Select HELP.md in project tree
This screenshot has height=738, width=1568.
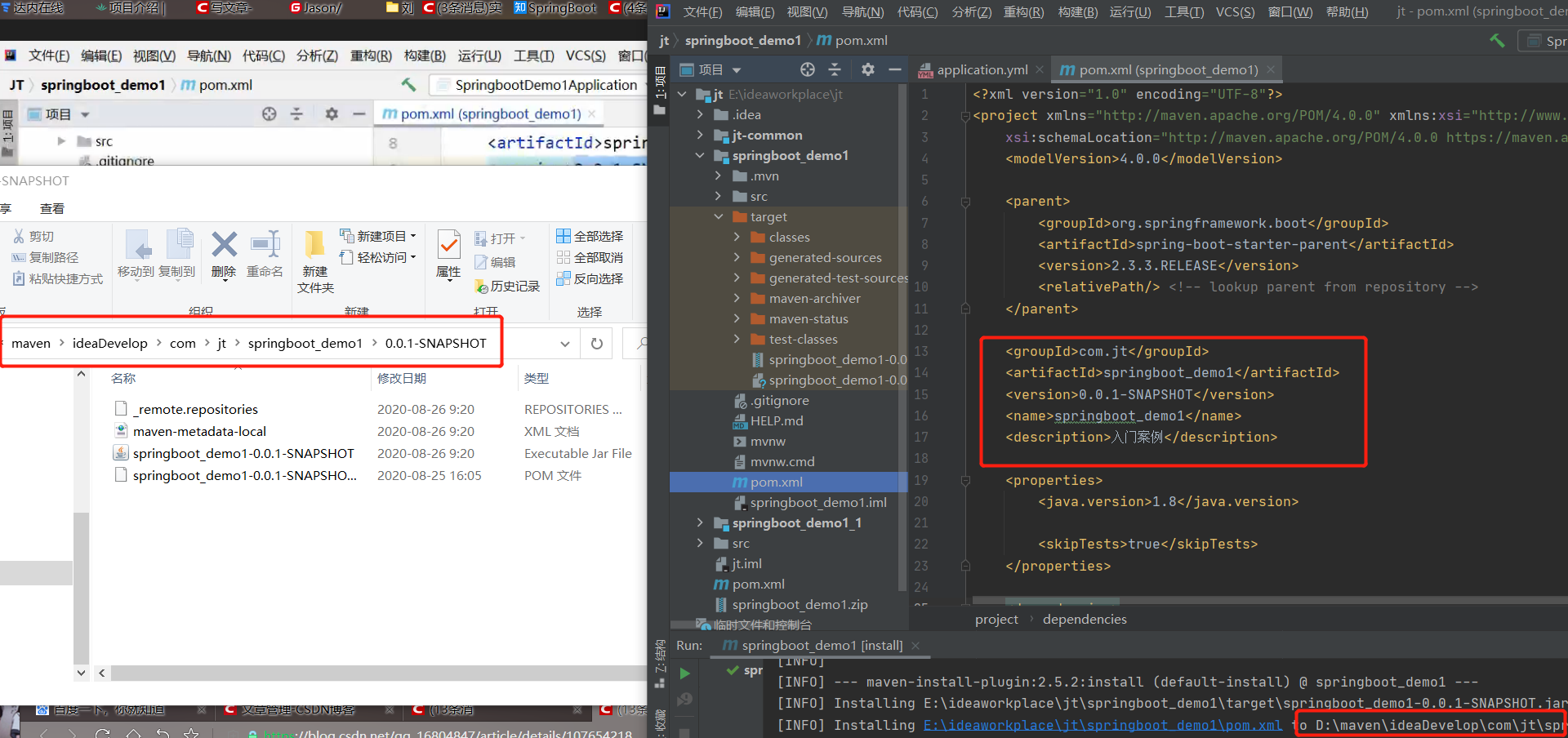click(777, 420)
